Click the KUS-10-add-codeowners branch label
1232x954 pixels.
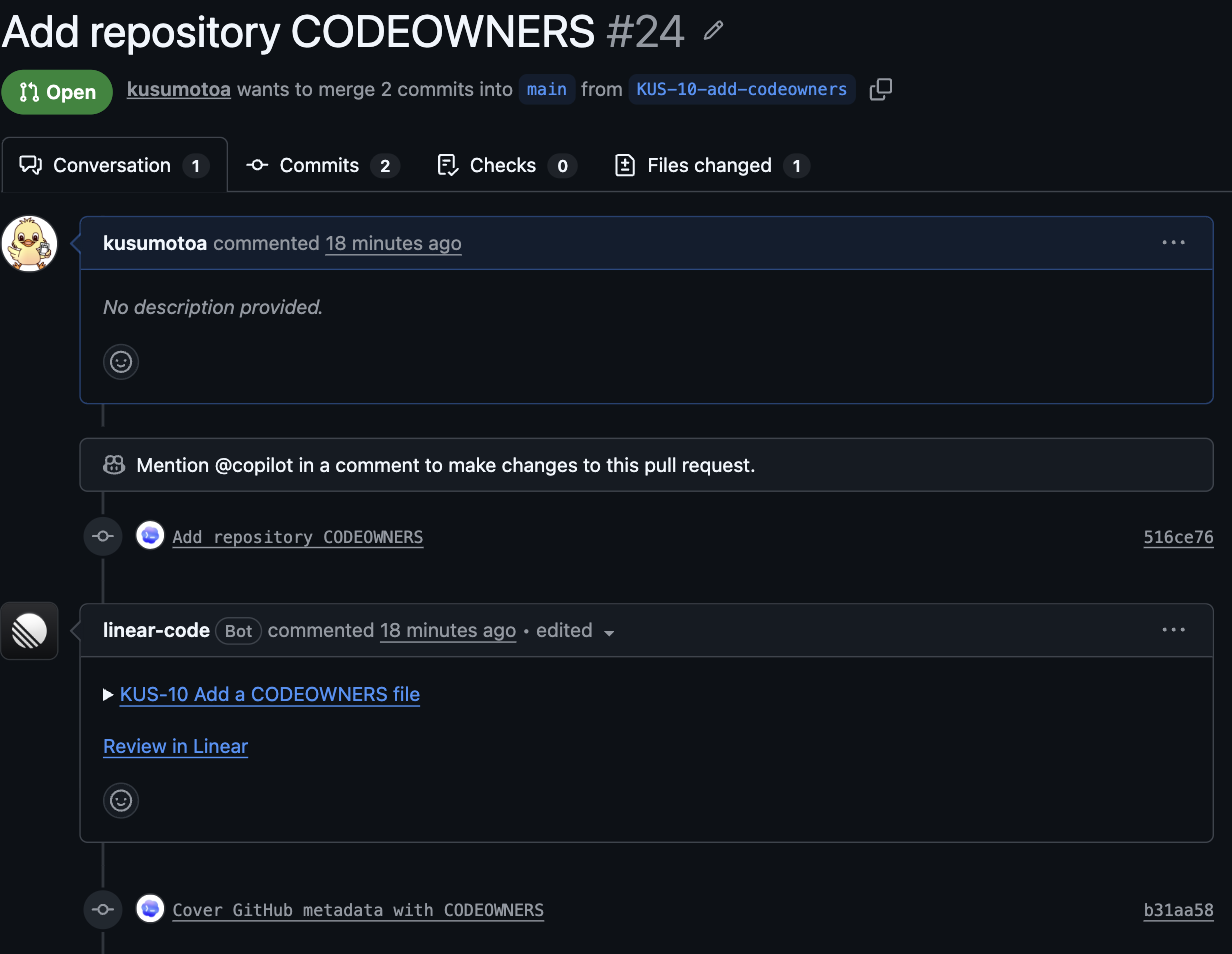tap(742, 89)
